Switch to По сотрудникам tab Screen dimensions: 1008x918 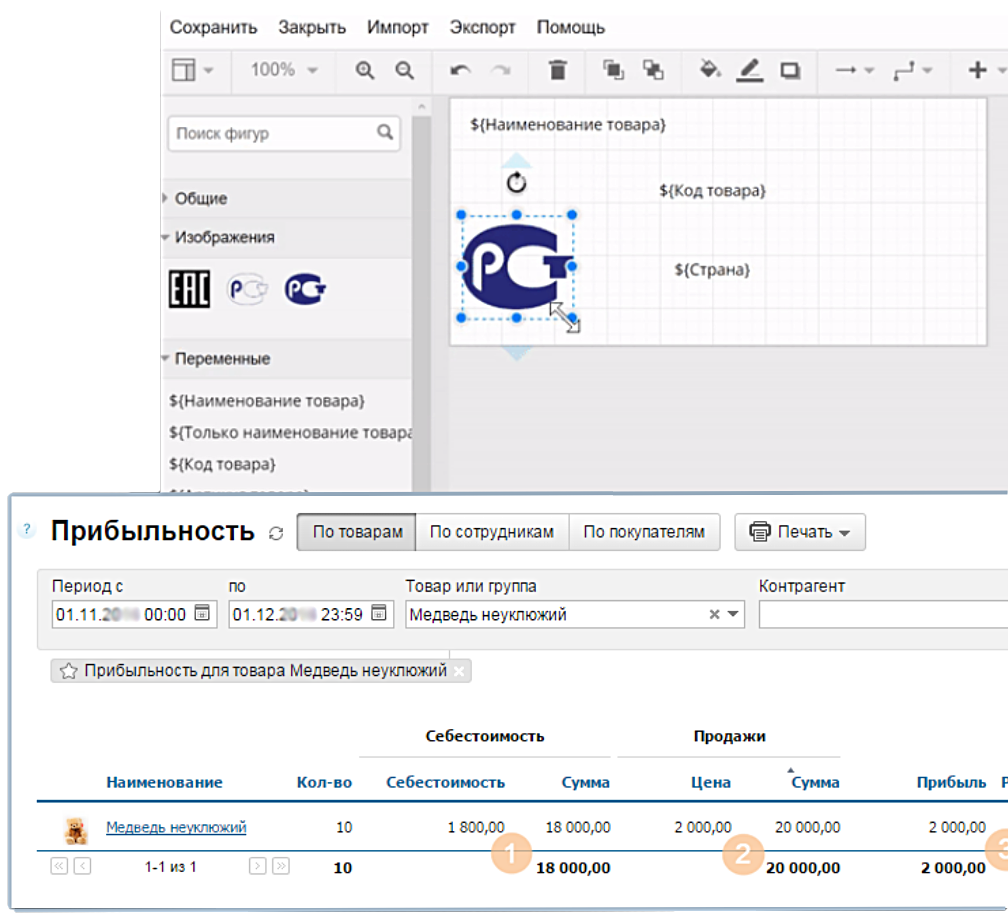(x=492, y=532)
